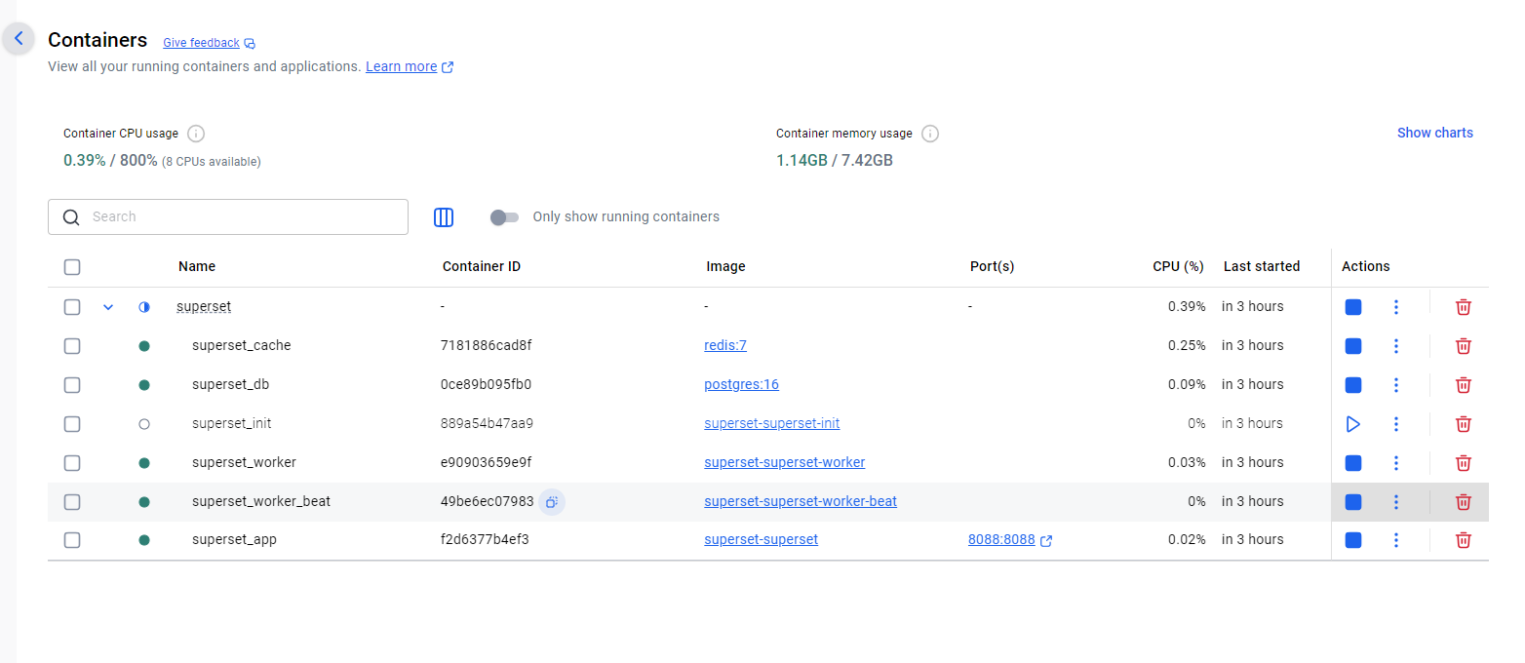Click the container search field
1525x663 pixels.
228,216
